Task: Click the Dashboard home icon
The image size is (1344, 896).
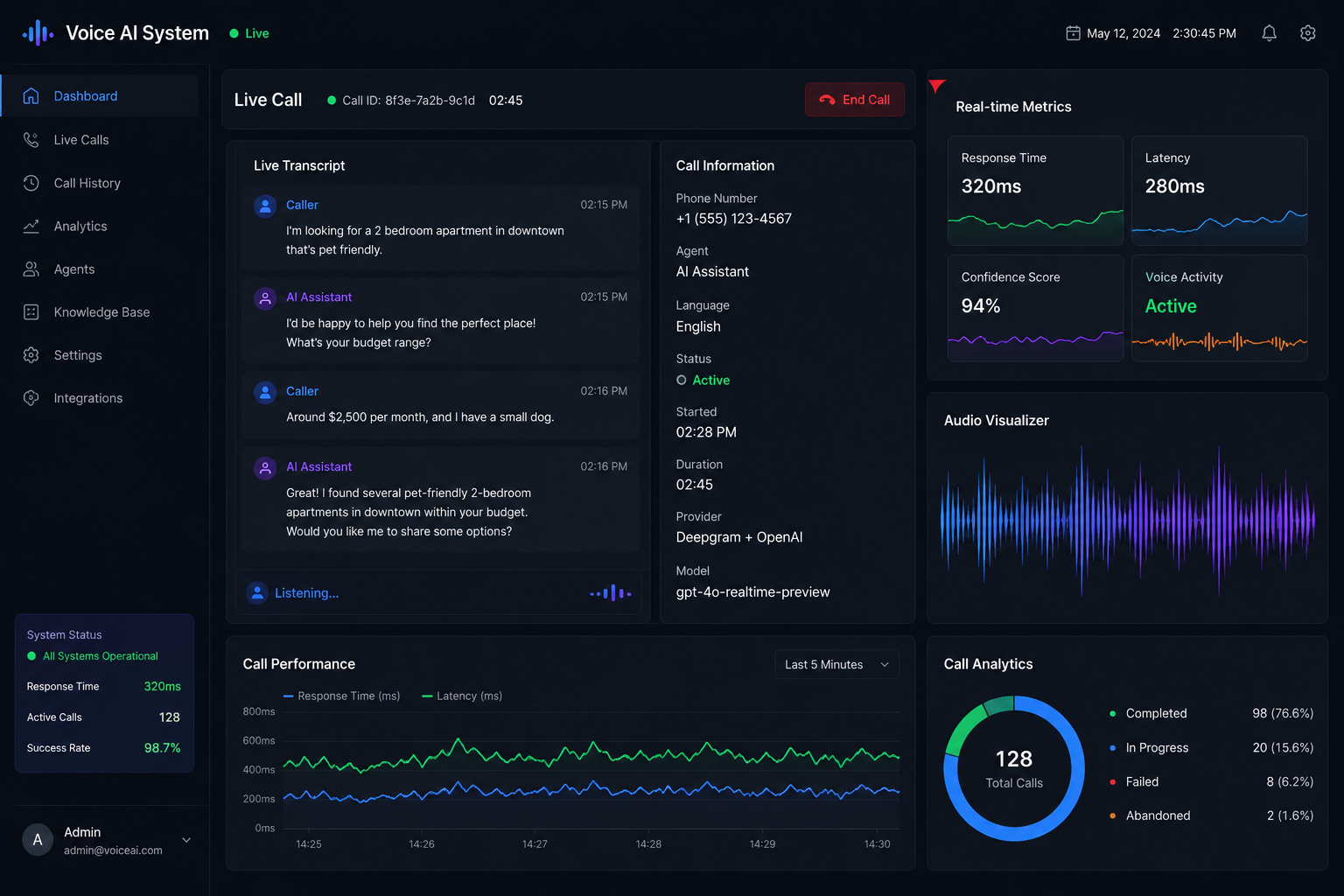Action: [31, 95]
